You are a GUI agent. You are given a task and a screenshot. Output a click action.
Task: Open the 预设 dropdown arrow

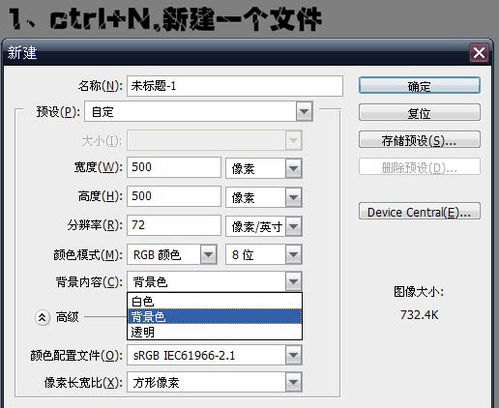coord(304,111)
